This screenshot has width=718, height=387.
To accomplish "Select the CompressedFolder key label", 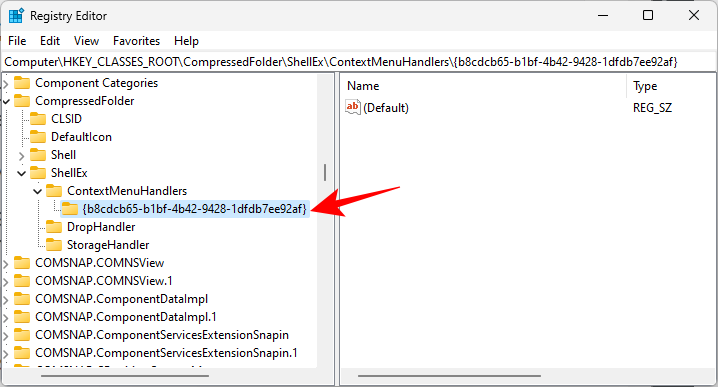I will [85, 101].
